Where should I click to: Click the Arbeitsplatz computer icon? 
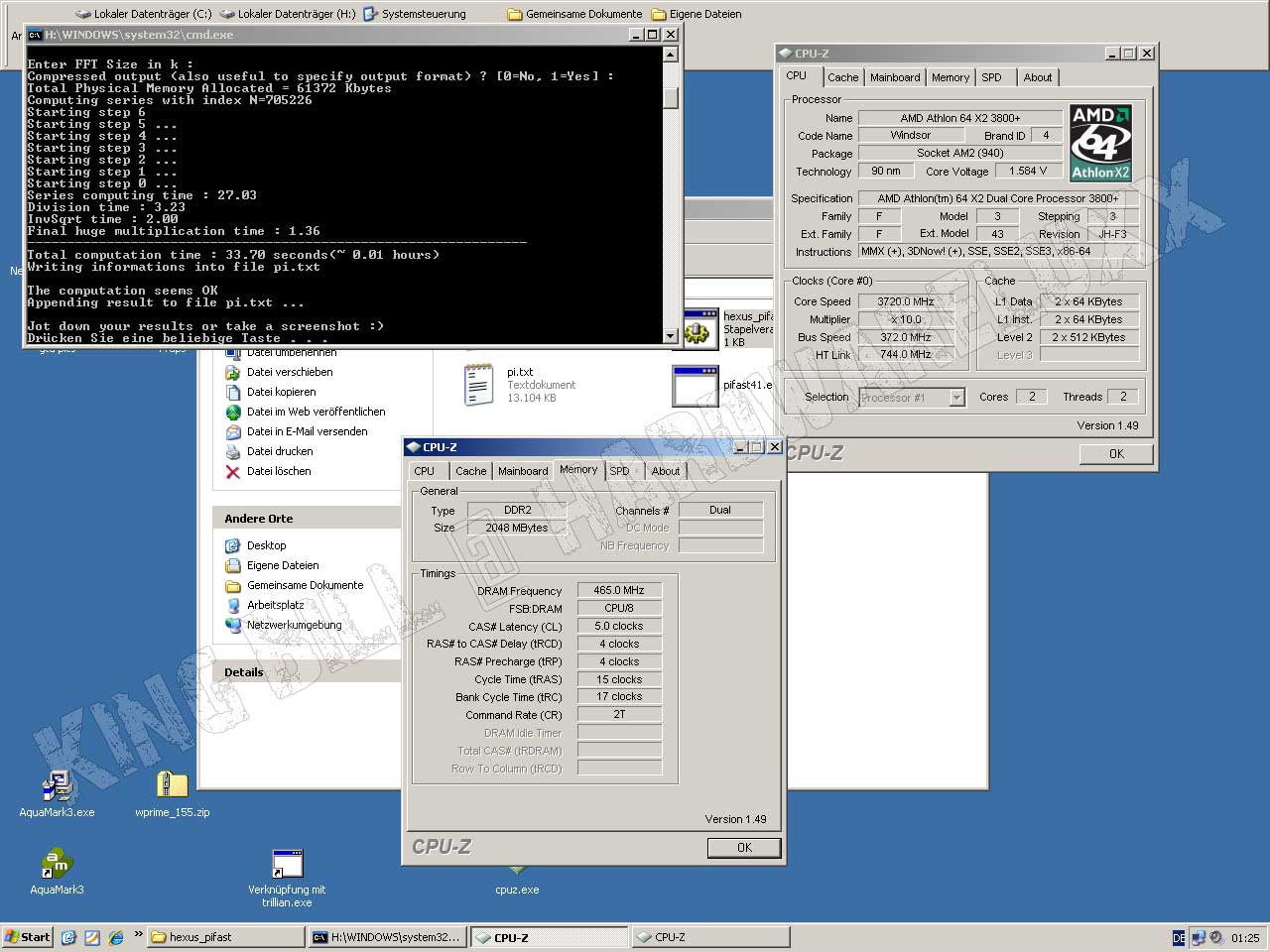[232, 605]
